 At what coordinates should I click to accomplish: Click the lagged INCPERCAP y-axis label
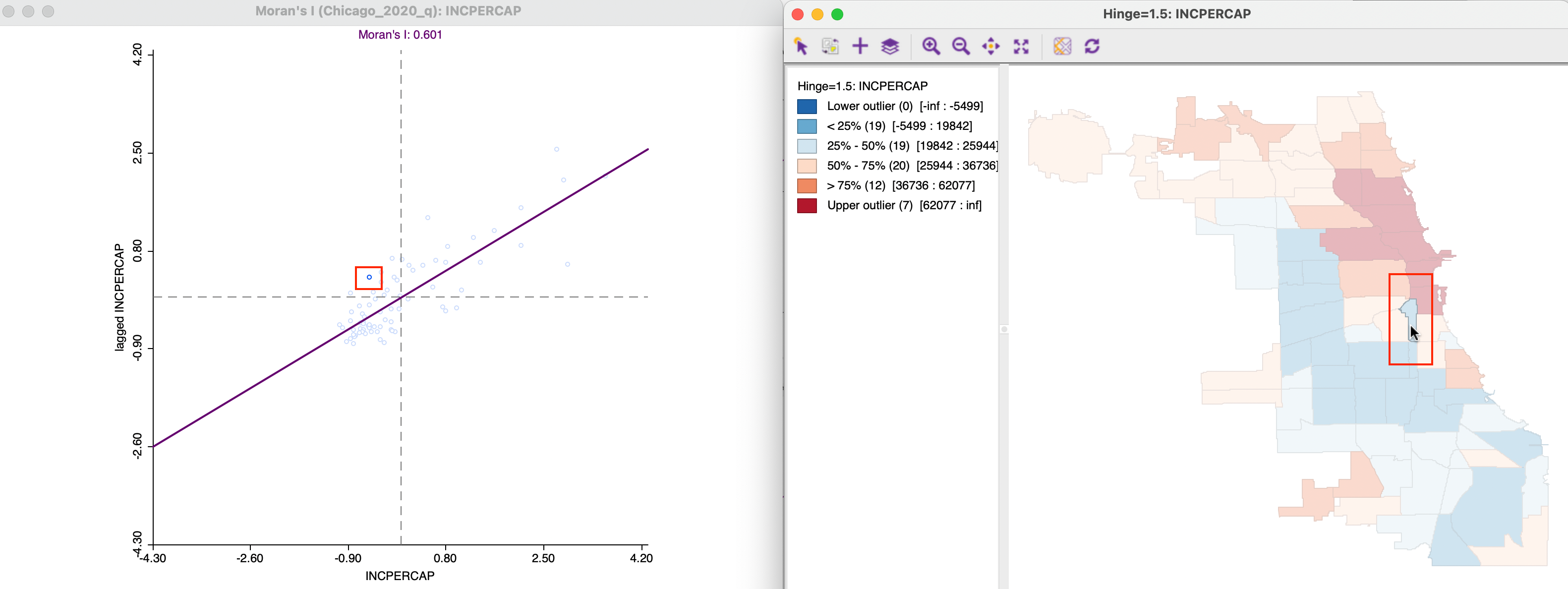(119, 297)
